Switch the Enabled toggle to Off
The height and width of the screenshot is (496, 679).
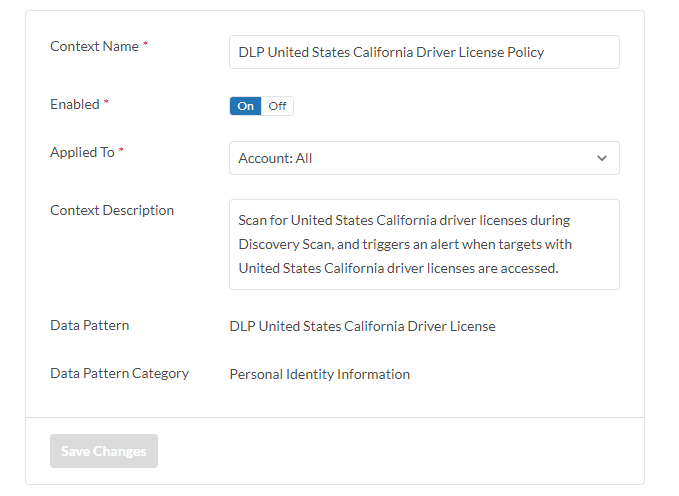277,106
